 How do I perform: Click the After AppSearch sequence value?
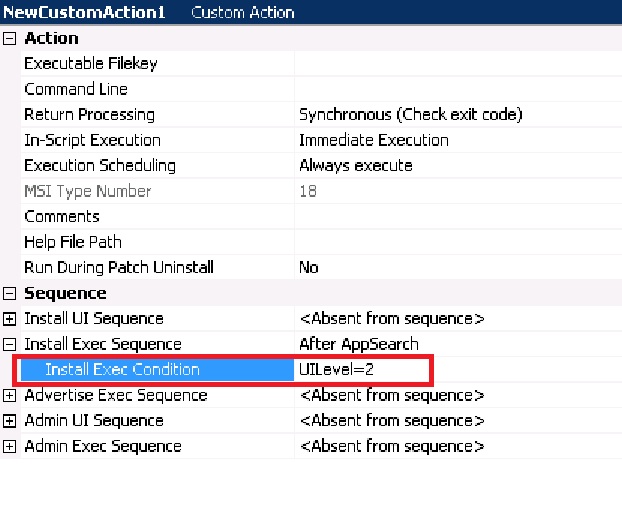pos(359,345)
